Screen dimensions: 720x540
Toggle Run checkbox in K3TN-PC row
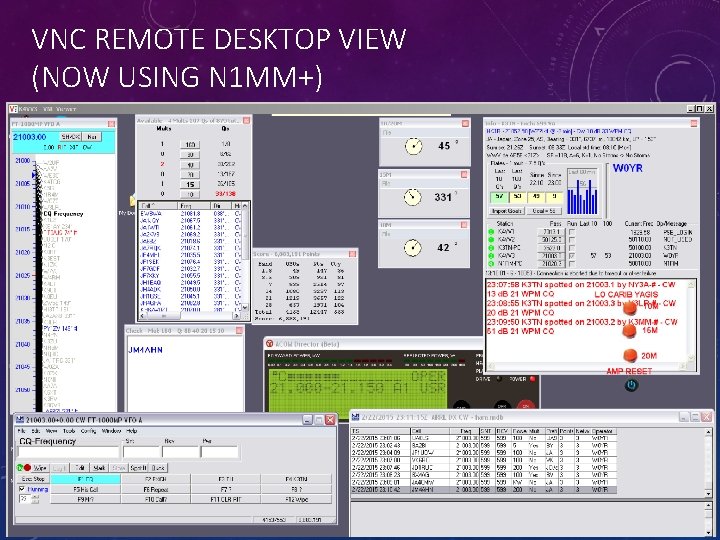point(572,248)
